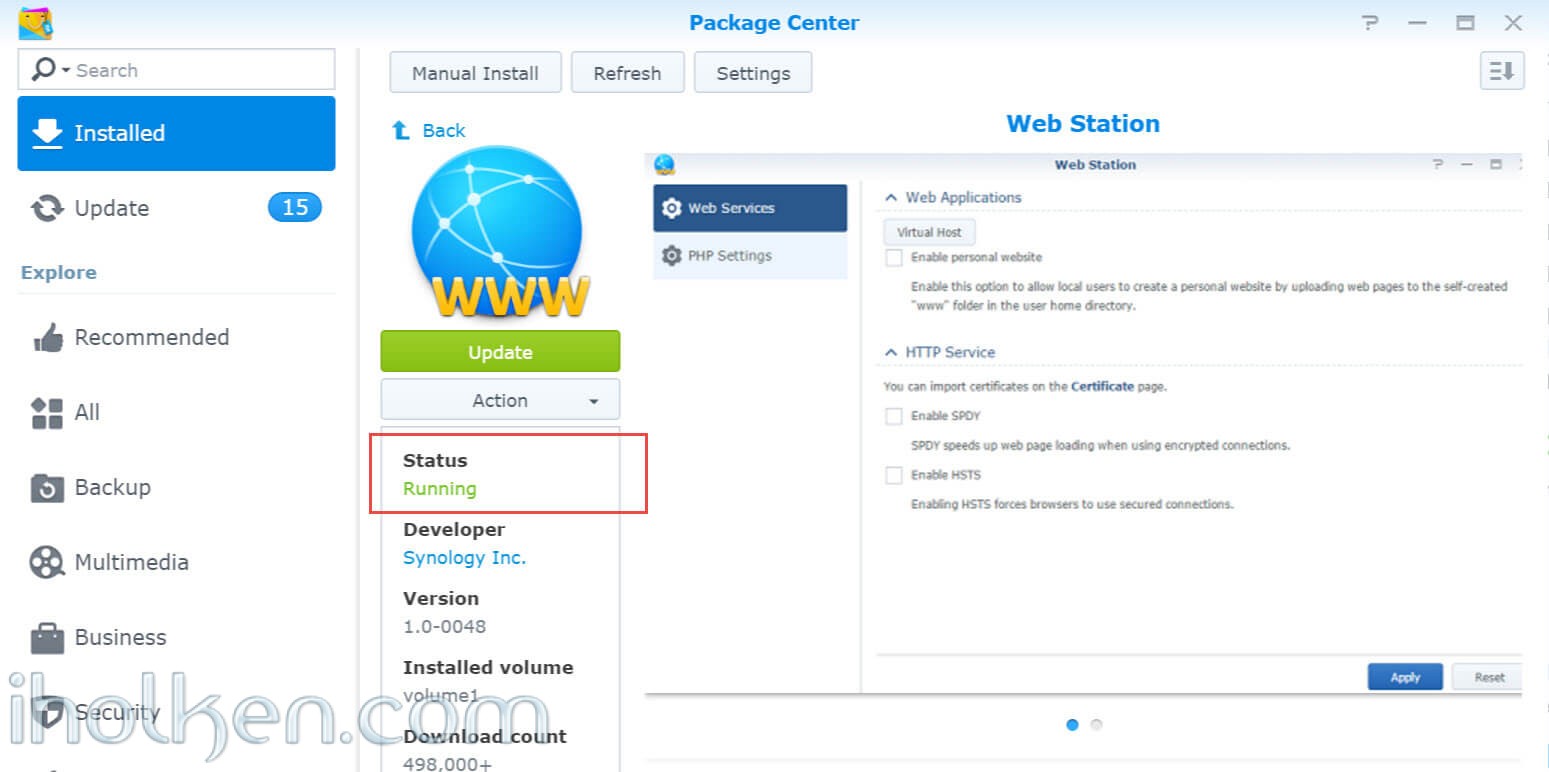Screen dimensions: 1549x772
Task: Open Package Center Settings
Action: click(x=753, y=73)
